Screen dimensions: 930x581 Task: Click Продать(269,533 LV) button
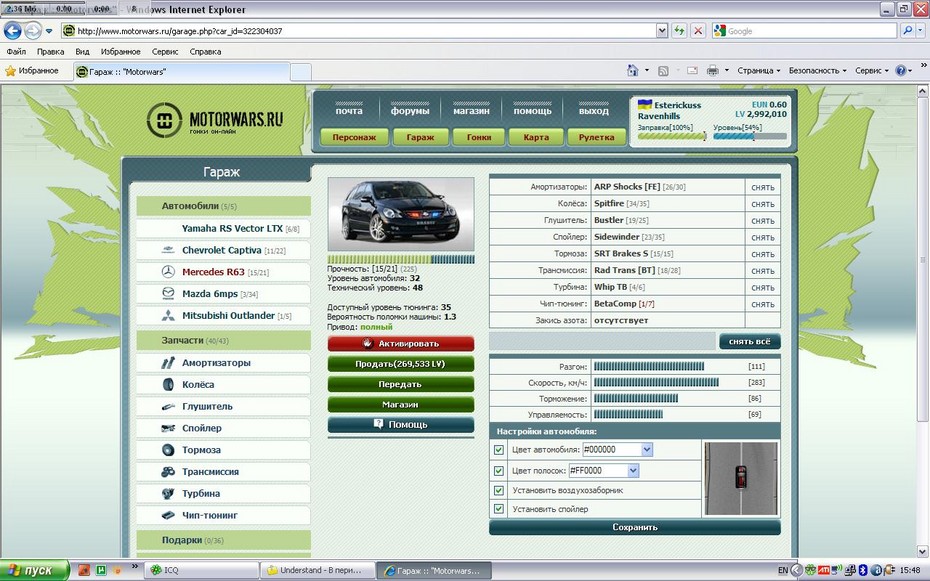(x=401, y=364)
